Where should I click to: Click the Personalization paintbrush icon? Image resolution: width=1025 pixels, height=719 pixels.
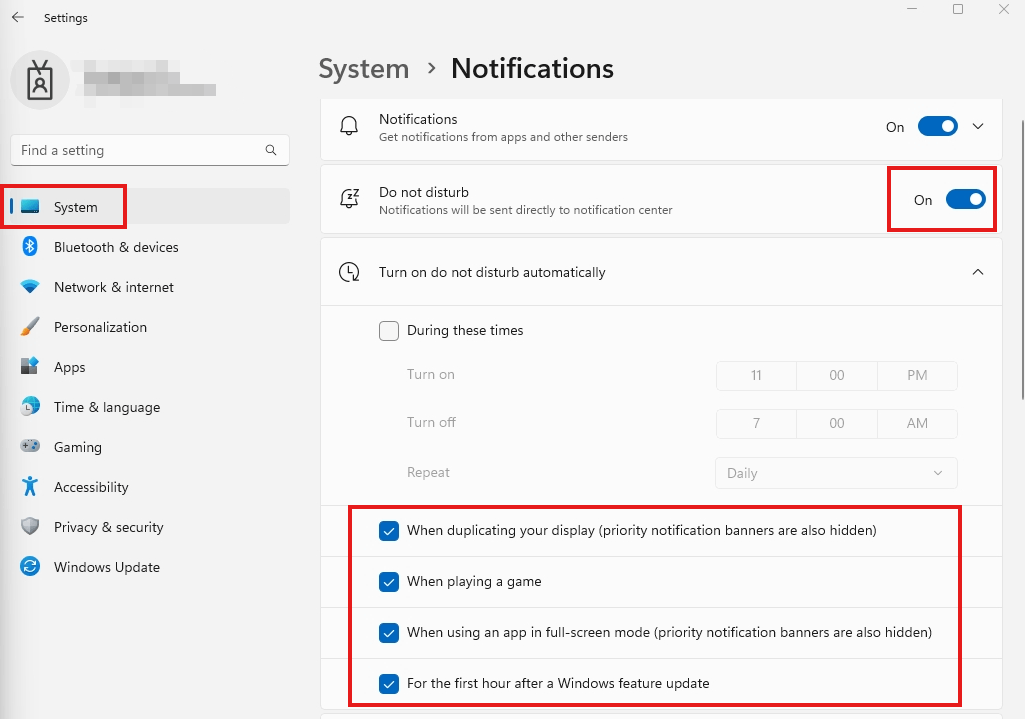tap(30, 326)
